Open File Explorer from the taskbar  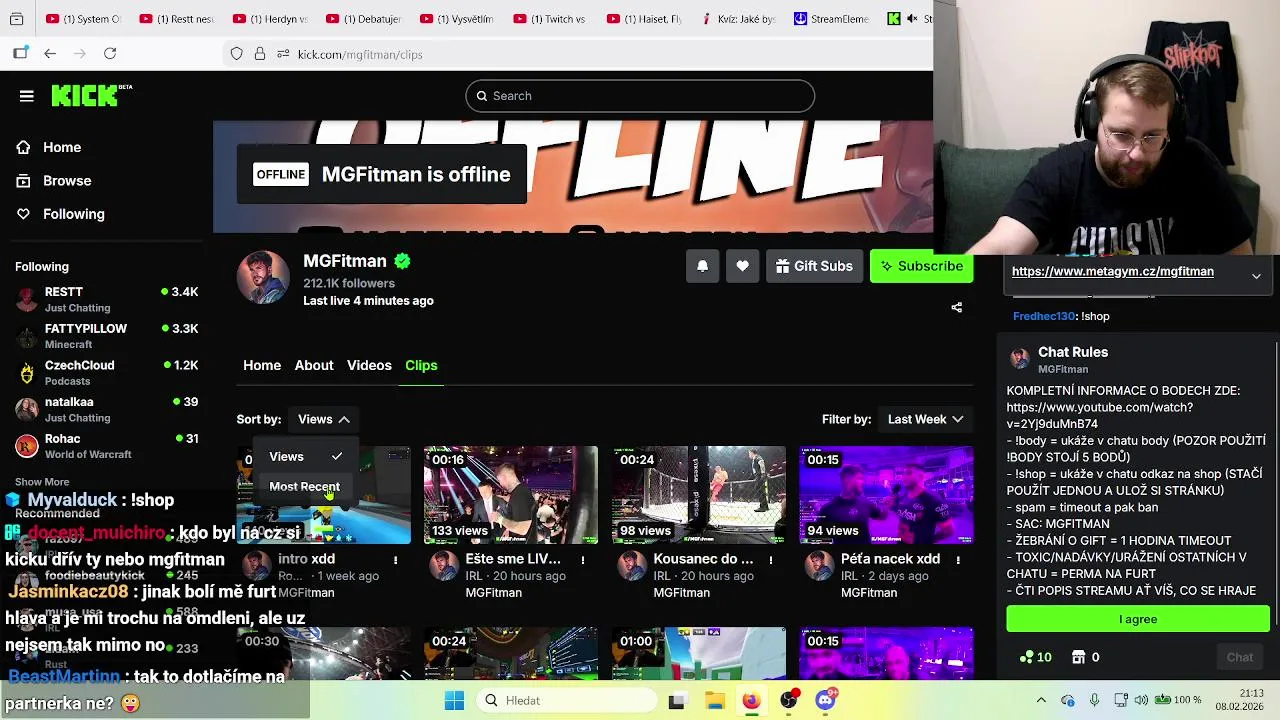point(714,700)
